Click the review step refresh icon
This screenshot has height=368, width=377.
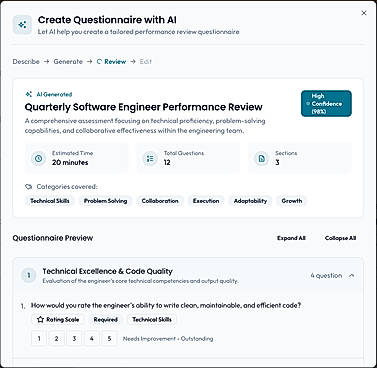click(x=99, y=62)
